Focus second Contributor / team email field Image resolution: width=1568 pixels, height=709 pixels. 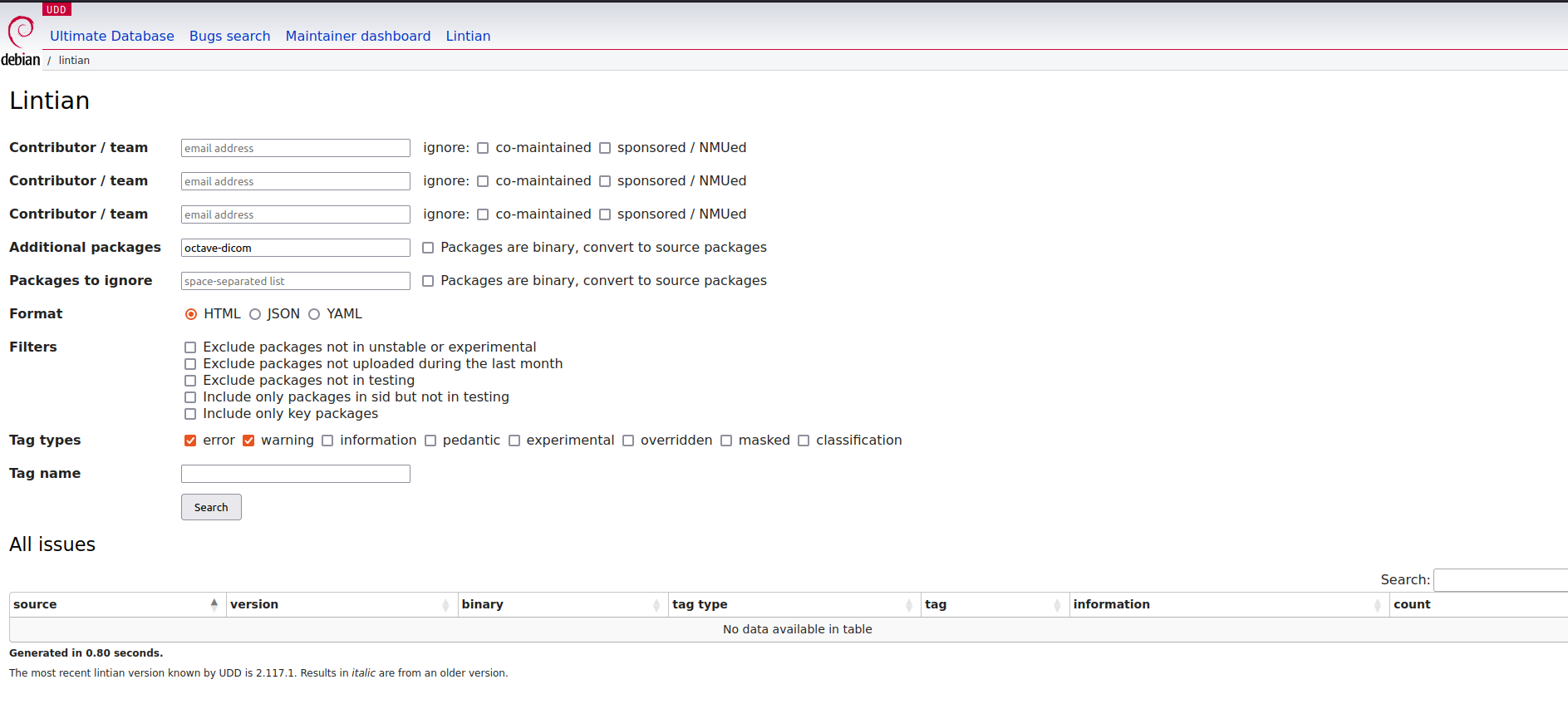coord(296,181)
